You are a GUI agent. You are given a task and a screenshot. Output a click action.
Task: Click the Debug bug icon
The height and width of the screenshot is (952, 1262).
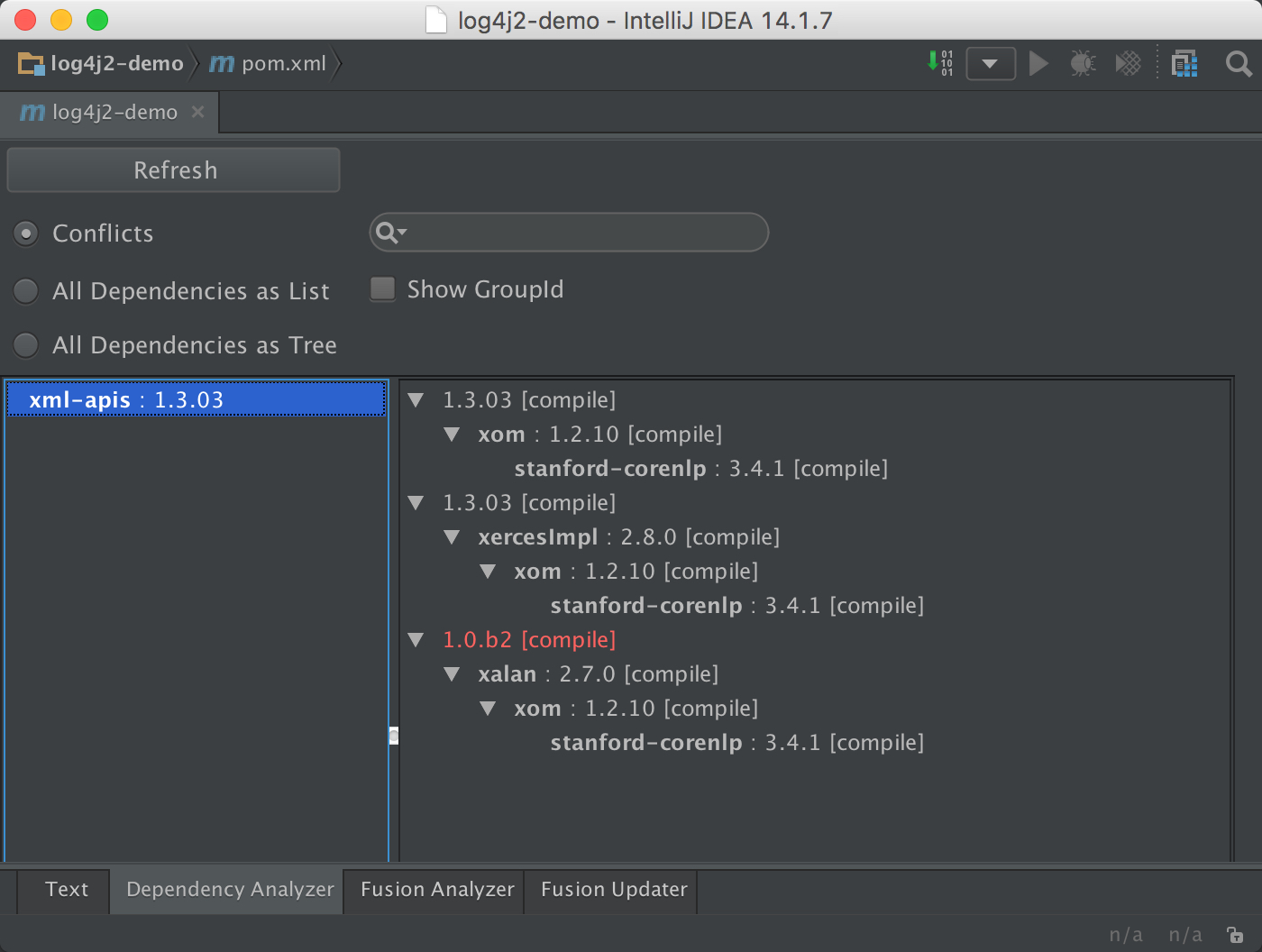pos(1083,64)
